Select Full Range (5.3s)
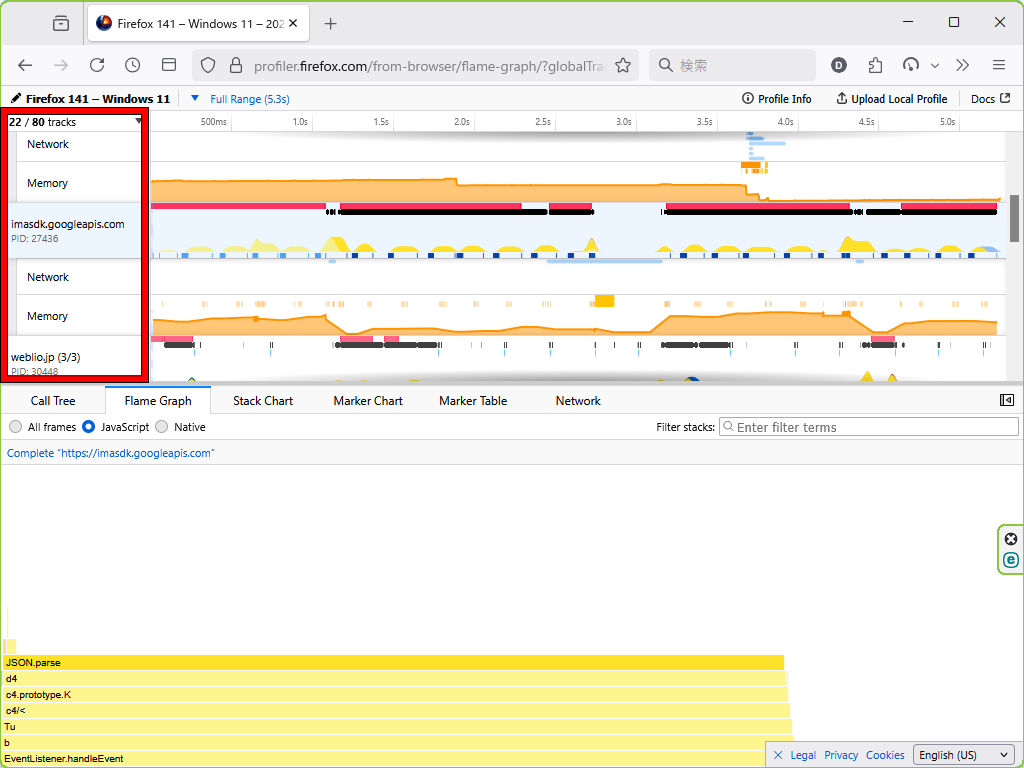The width and height of the screenshot is (1024, 768). pos(249,99)
